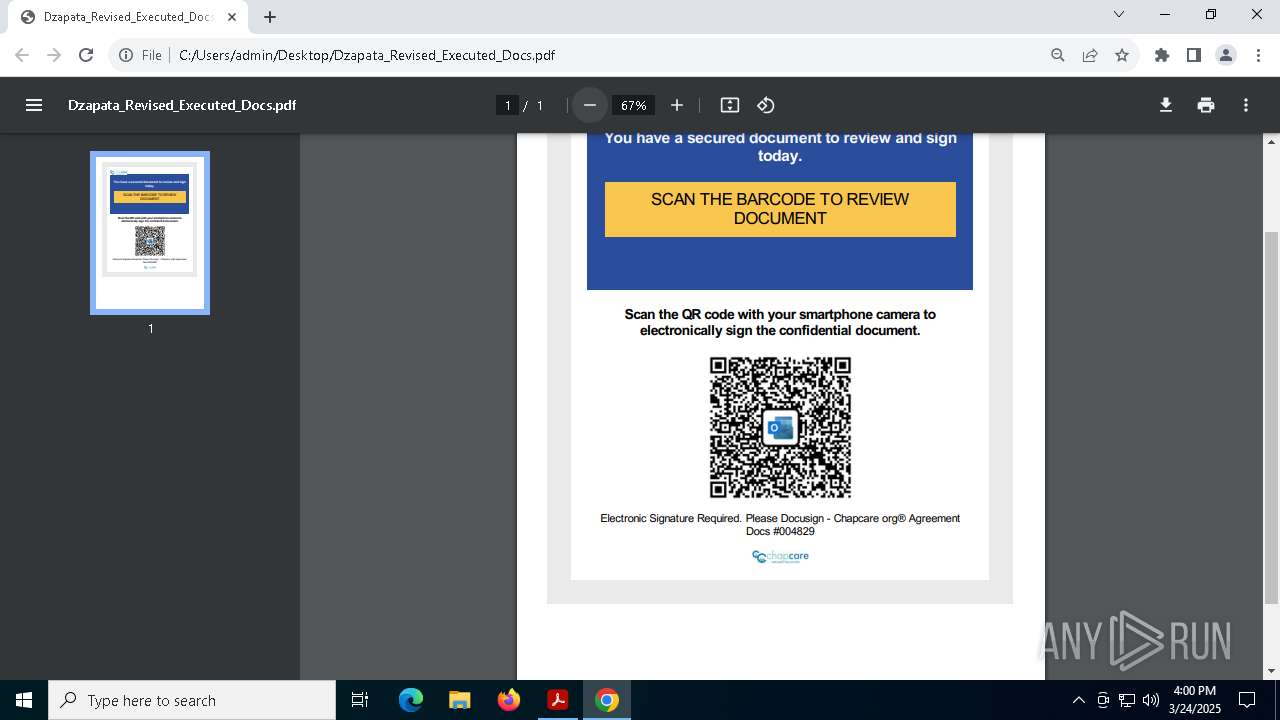Edit the current page number field
1280x720 pixels.
508,105
